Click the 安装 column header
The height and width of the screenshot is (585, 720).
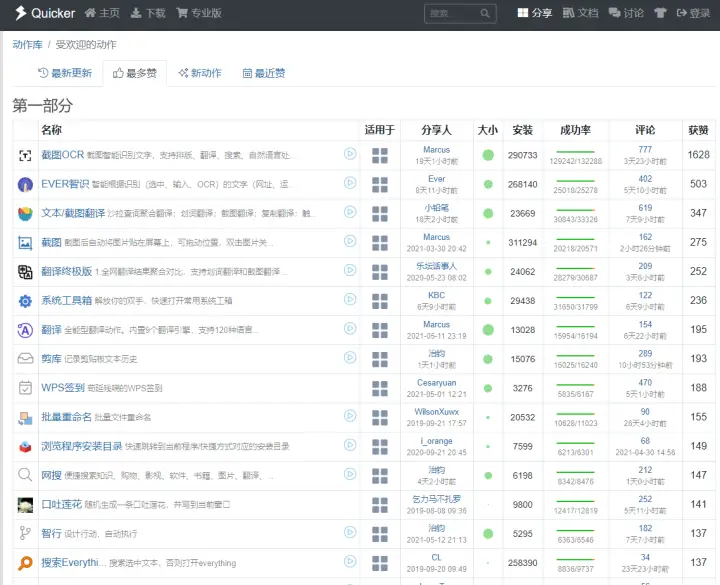pos(523,130)
